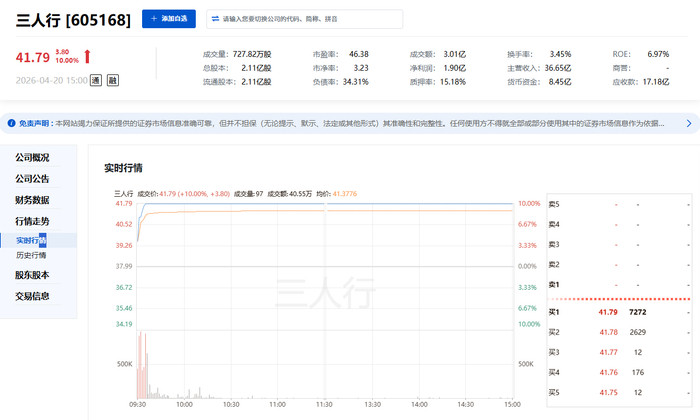Click the 11:30 time axis marker
700x420 pixels.
pyautogui.click(x=324, y=404)
